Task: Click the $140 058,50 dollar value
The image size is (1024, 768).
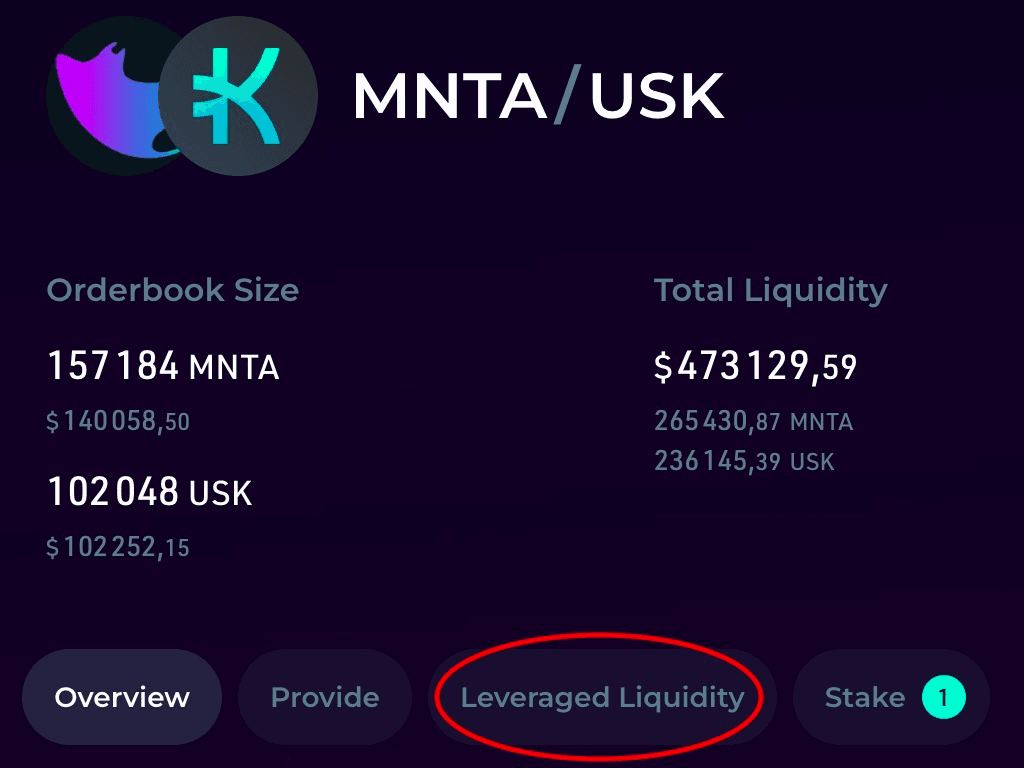Action: coord(118,421)
